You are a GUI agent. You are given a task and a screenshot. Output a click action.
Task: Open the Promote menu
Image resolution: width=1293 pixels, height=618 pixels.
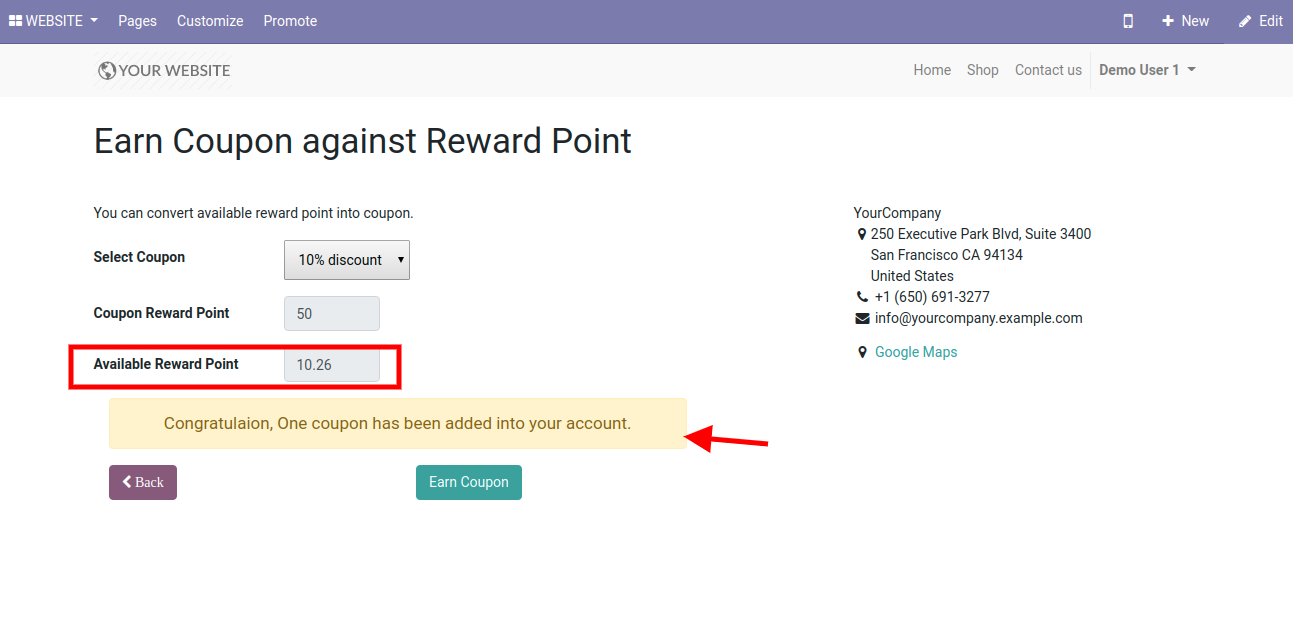tap(290, 21)
